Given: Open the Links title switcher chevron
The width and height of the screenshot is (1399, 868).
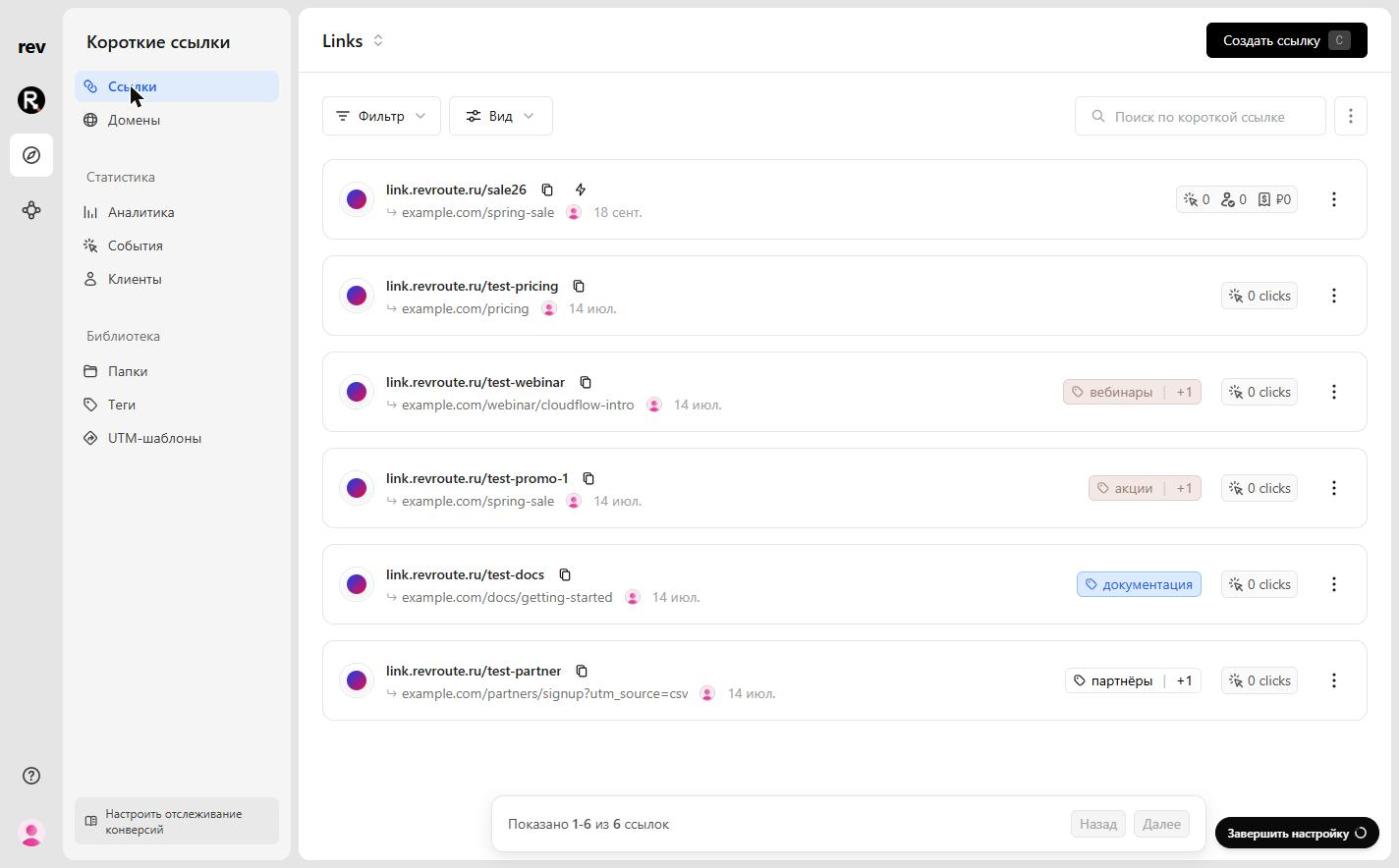Looking at the screenshot, I should (378, 41).
